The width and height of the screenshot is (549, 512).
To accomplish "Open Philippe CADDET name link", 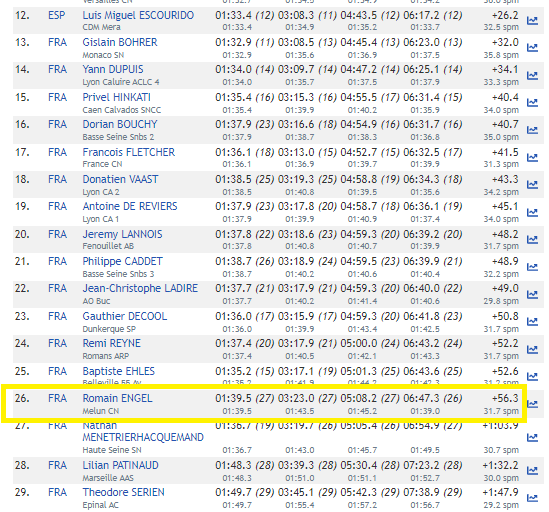I will coord(122,261).
